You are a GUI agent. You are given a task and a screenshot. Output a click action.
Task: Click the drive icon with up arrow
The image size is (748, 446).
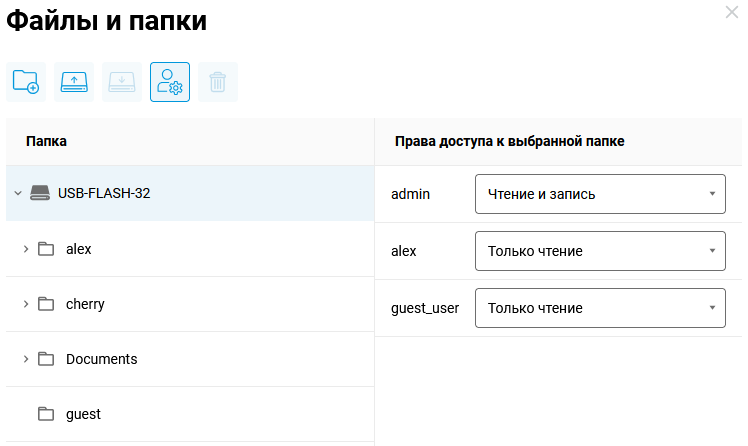[x=74, y=82]
